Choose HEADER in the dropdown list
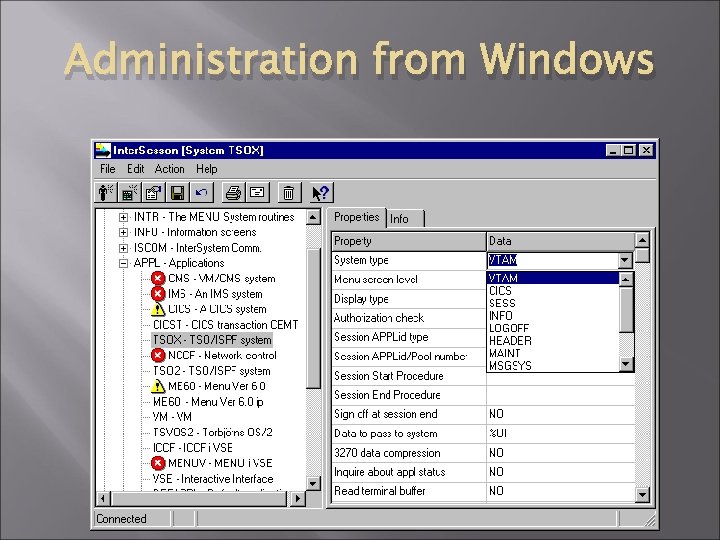 [x=553, y=341]
